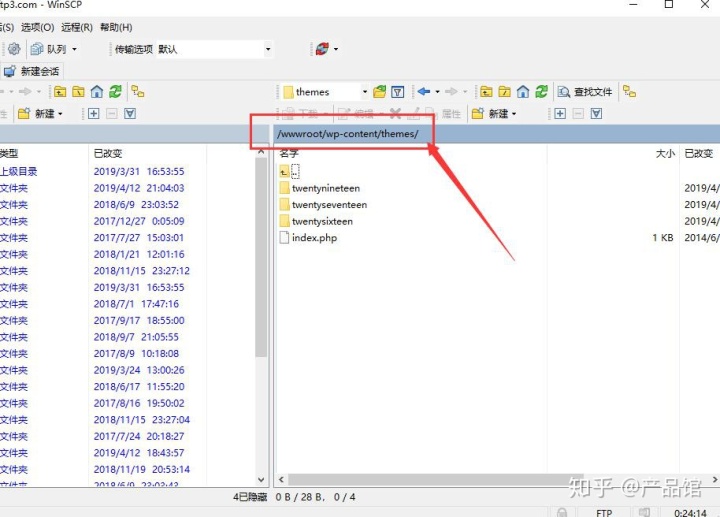Screen dimensions: 720x517
Task: Click the Properties (属性) button
Action: tap(445, 113)
